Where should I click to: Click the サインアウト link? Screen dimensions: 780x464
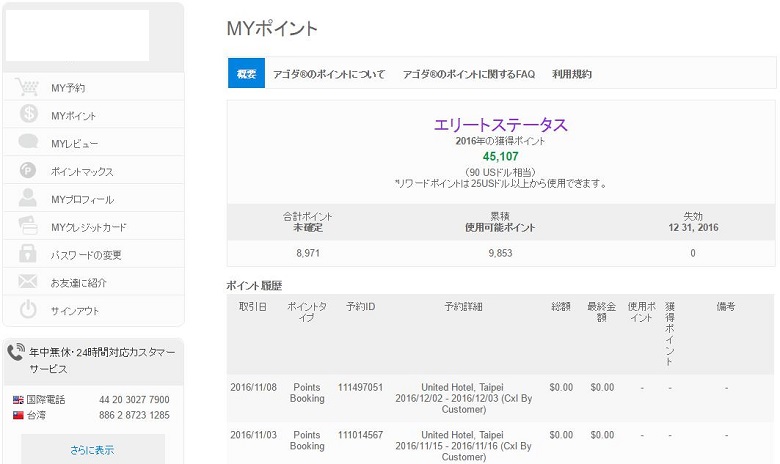(75, 310)
